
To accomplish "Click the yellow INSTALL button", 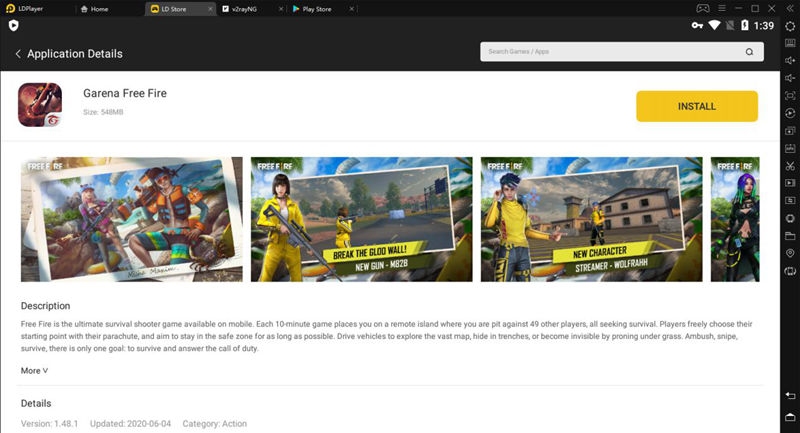I will 696,106.
